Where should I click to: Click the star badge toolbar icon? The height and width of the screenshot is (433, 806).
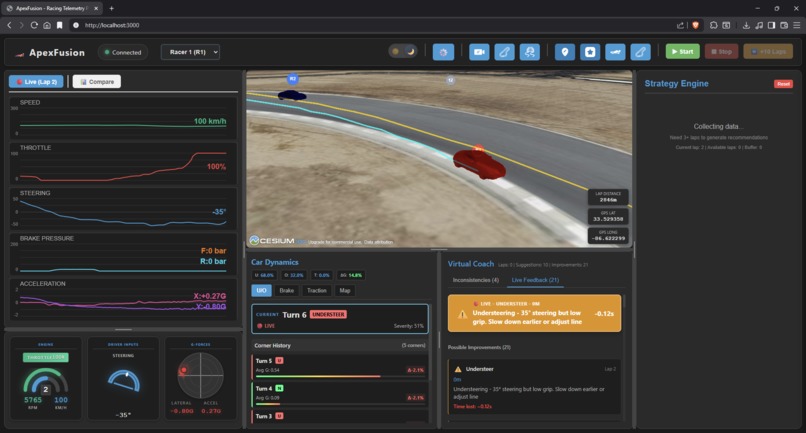point(590,52)
